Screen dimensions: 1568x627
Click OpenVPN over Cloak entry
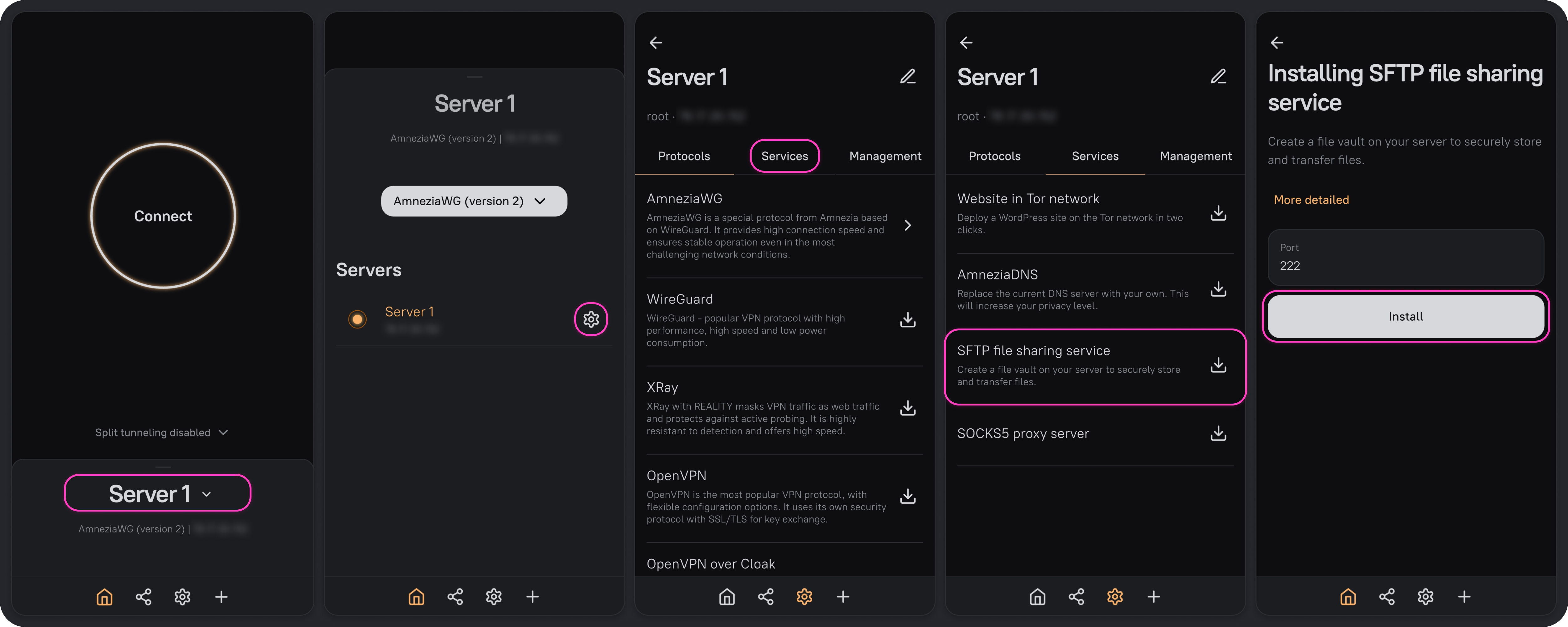point(711,564)
